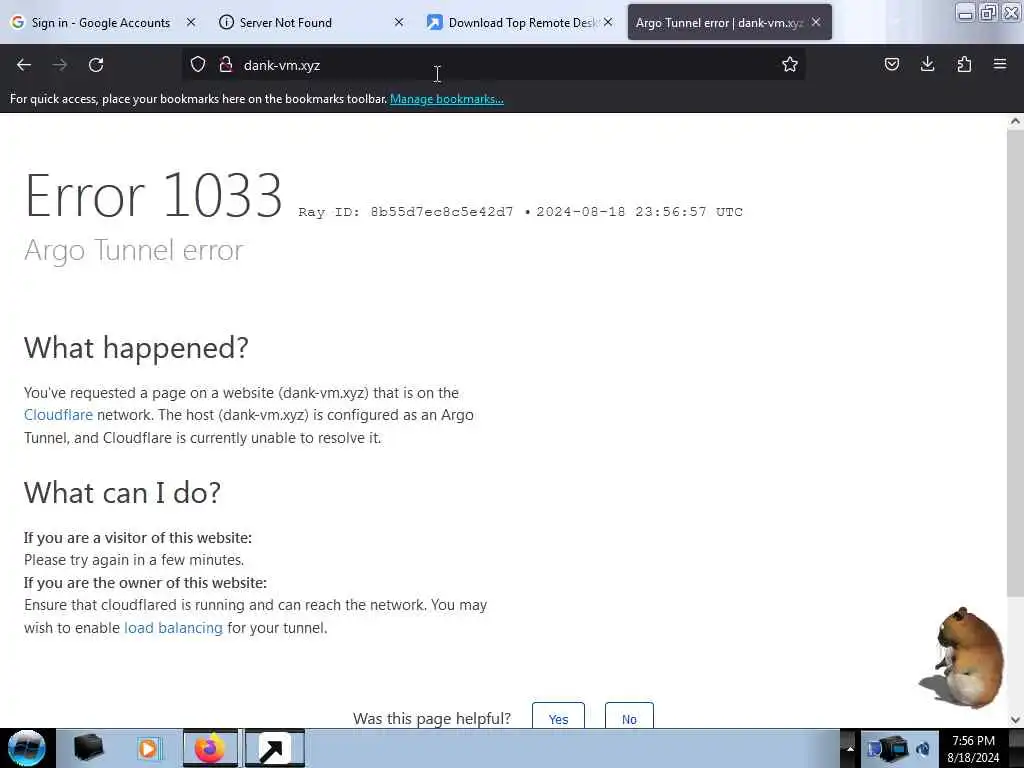Close the Download Top Remote Desktop tab
The image size is (1024, 768).
[x=608, y=22]
